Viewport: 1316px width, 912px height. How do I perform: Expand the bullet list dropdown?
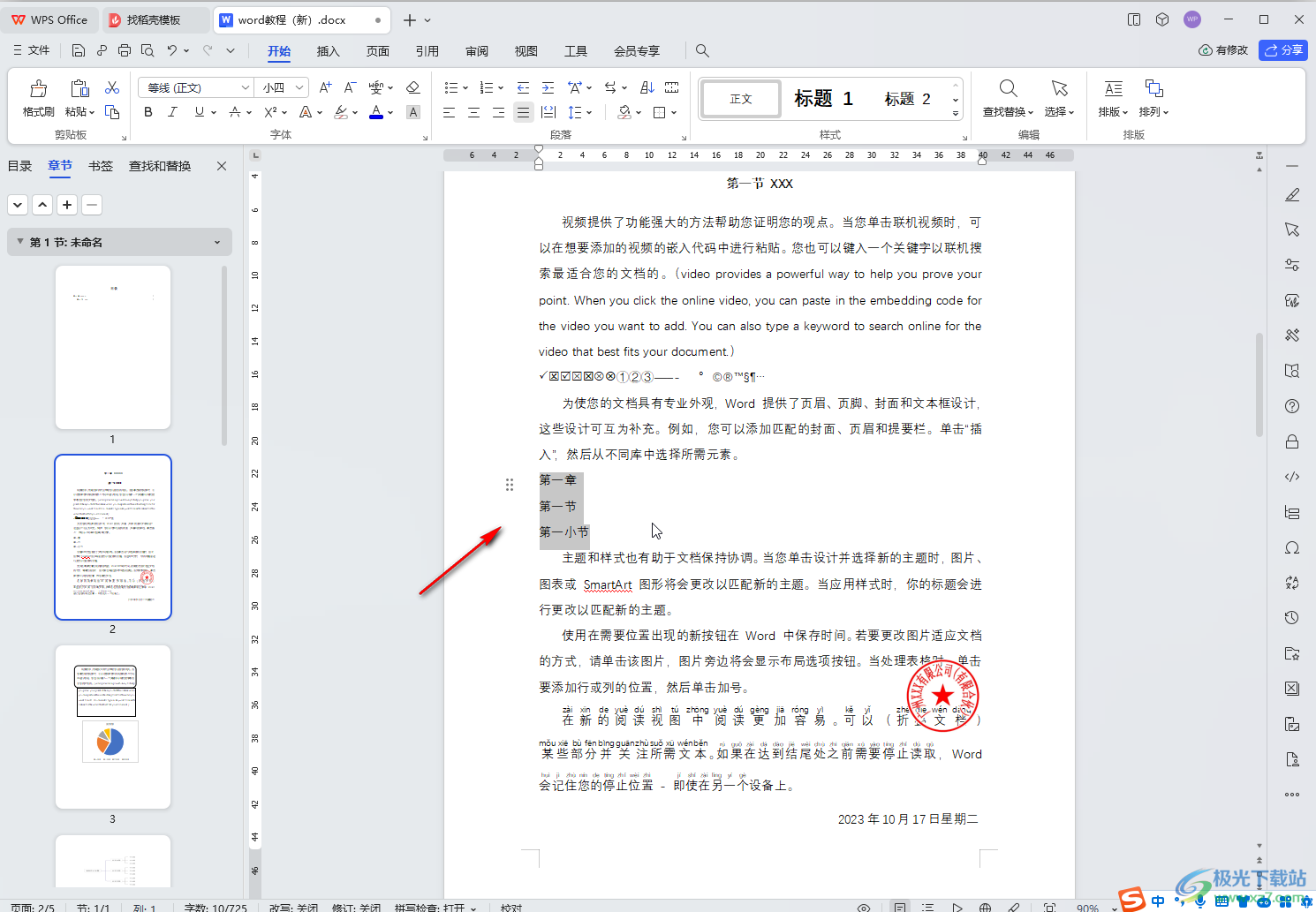point(465,87)
